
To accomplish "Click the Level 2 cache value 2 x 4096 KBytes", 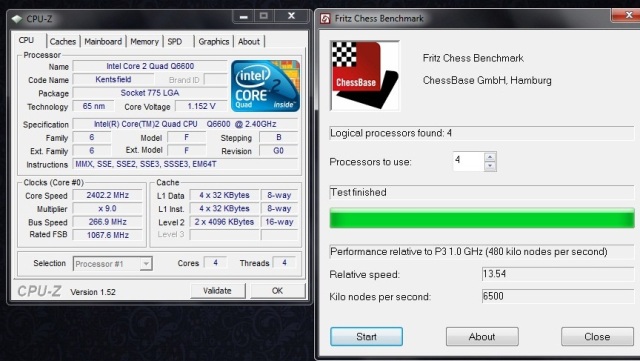I will (224, 222).
